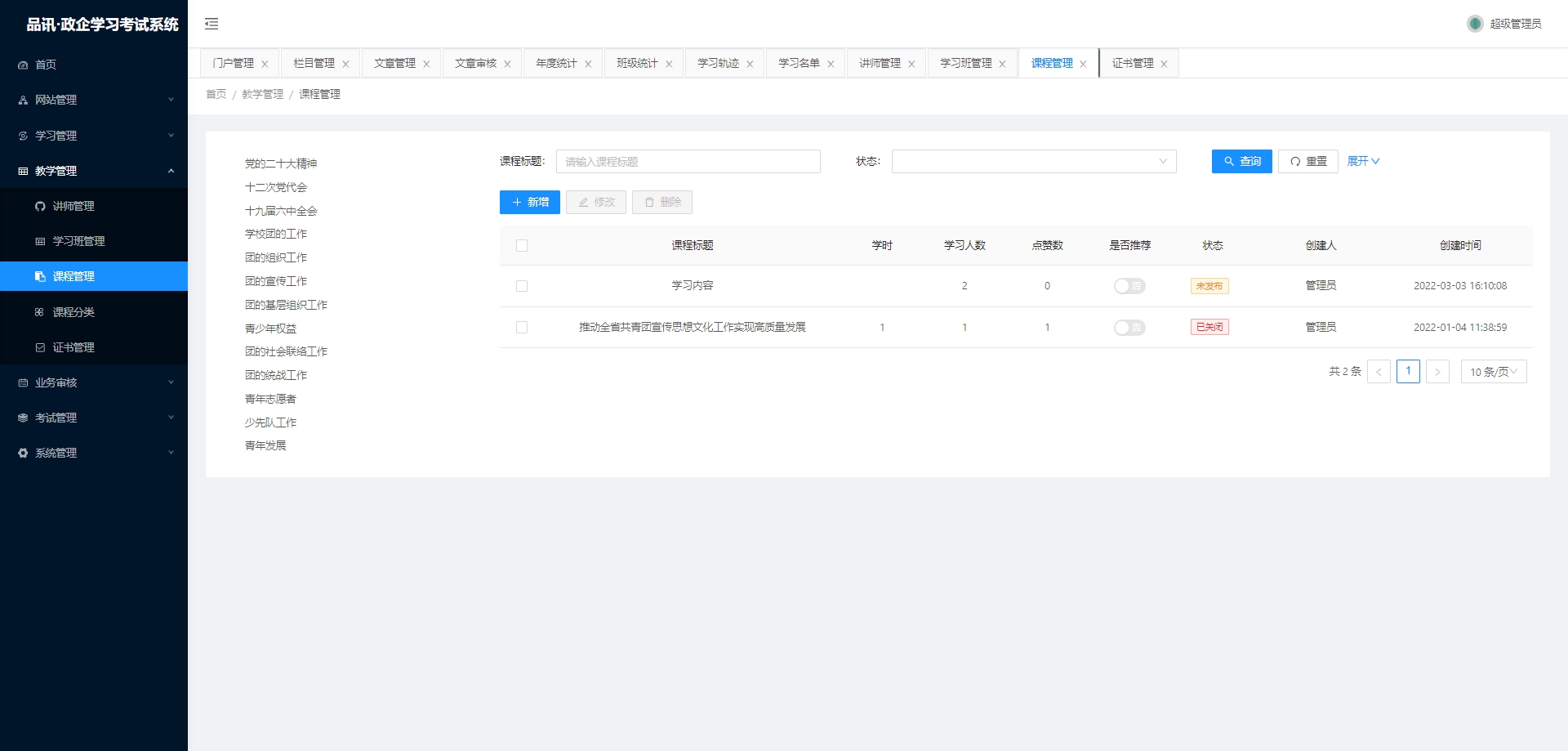The width and height of the screenshot is (1568, 751).
Task: Open the 状态 dropdown
Action: [x=1034, y=161]
